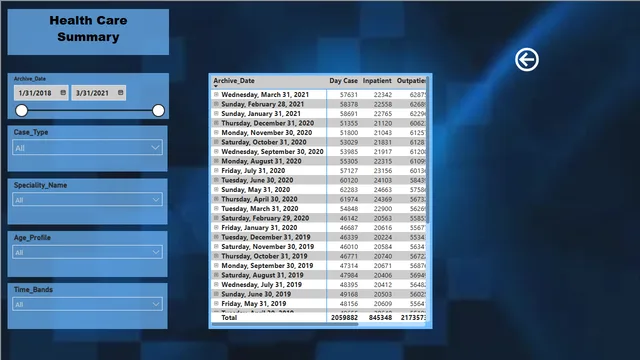
Task: Expand Monday, September 30, 2019 row
Action: click(216, 265)
